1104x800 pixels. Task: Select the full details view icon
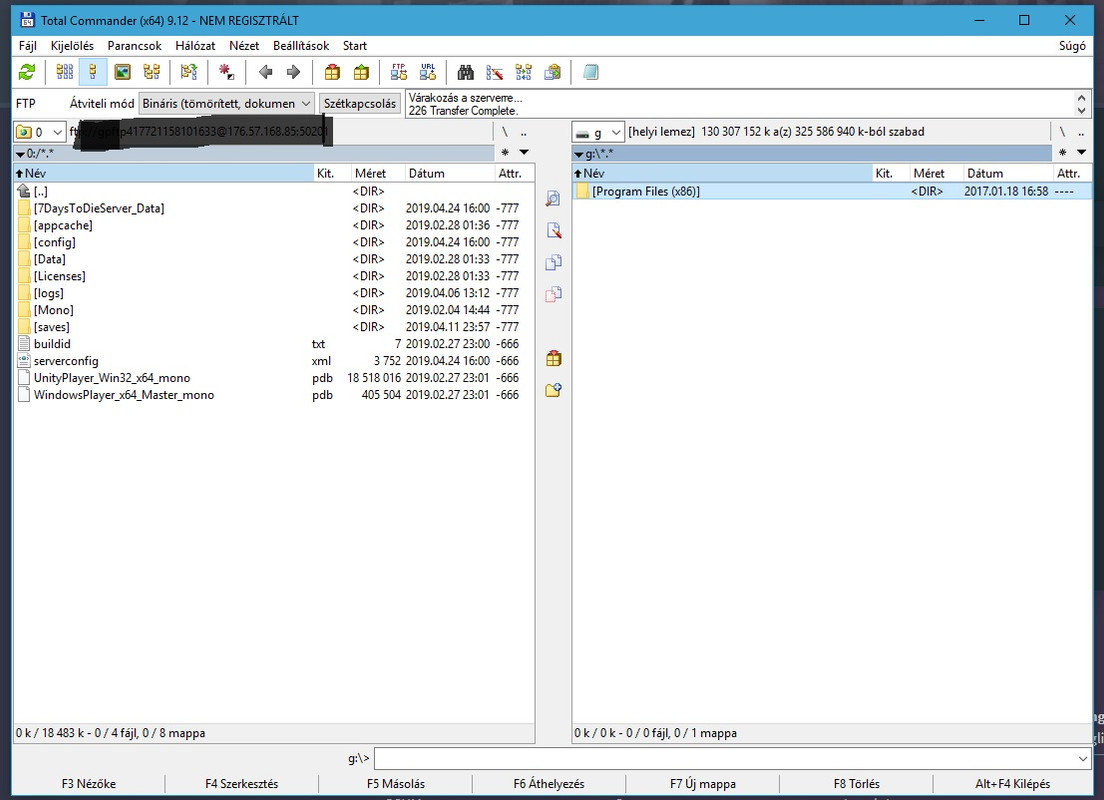point(93,72)
